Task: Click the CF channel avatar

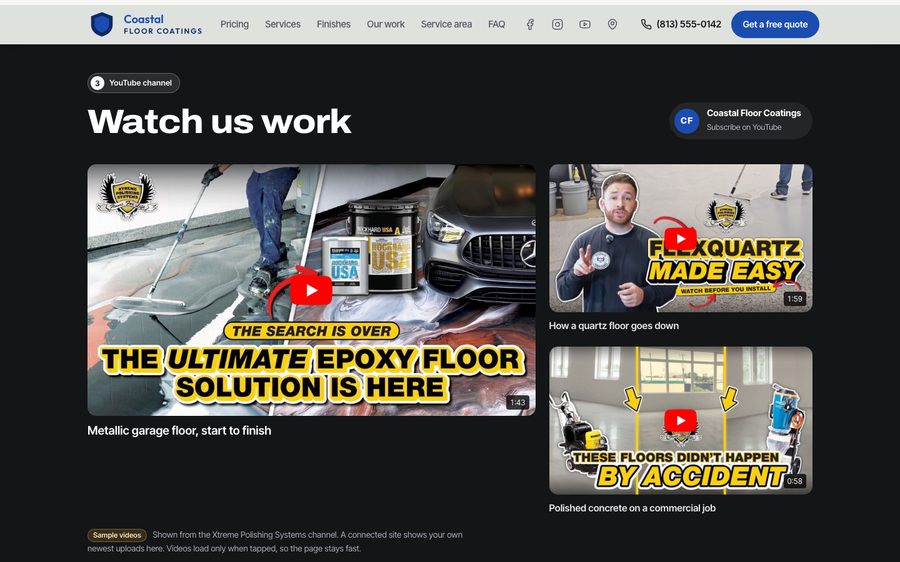Action: (686, 121)
